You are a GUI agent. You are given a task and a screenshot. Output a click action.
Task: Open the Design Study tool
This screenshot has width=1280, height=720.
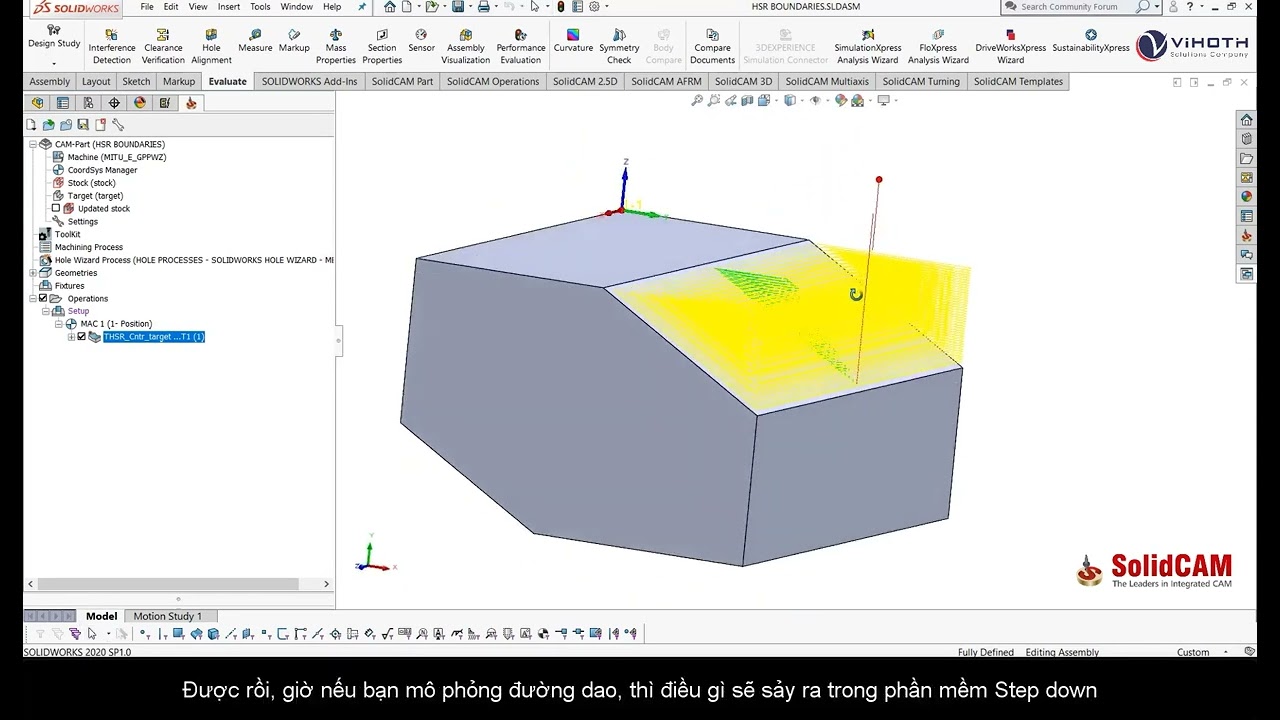54,37
